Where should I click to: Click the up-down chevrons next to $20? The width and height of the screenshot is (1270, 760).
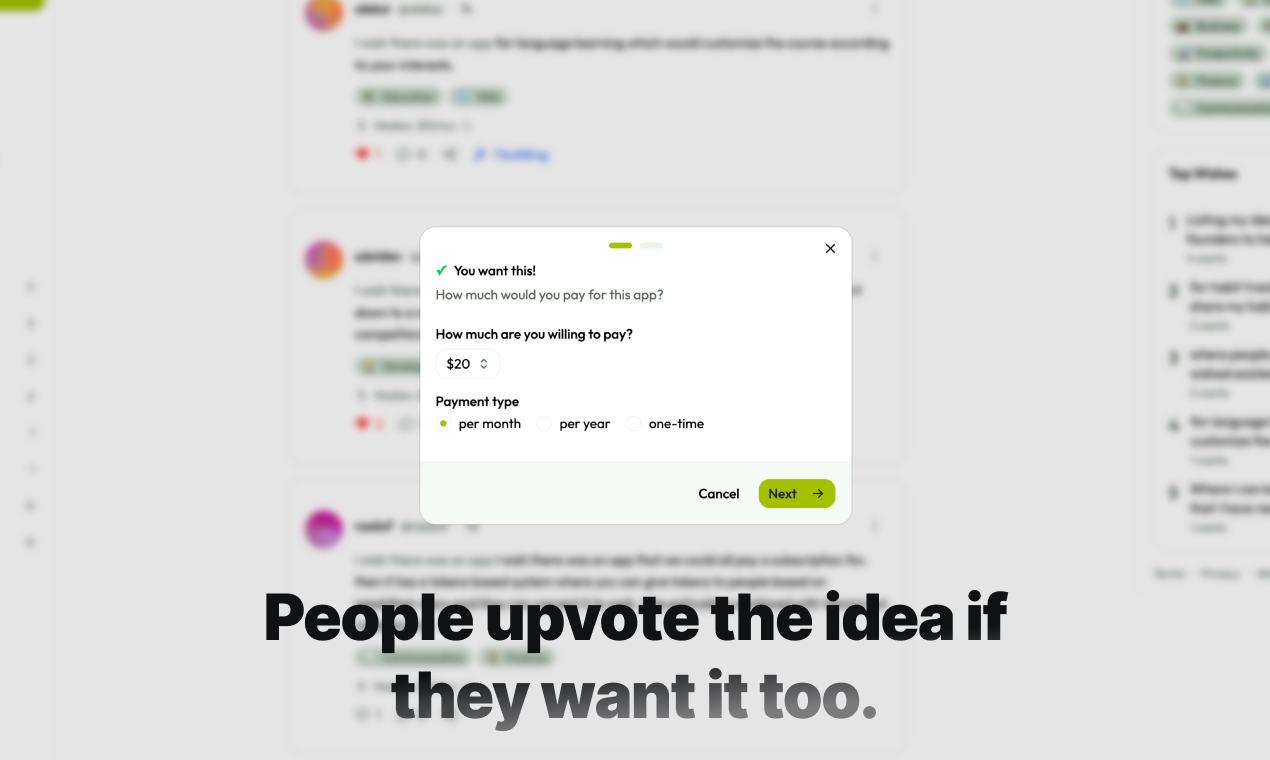[x=484, y=364]
